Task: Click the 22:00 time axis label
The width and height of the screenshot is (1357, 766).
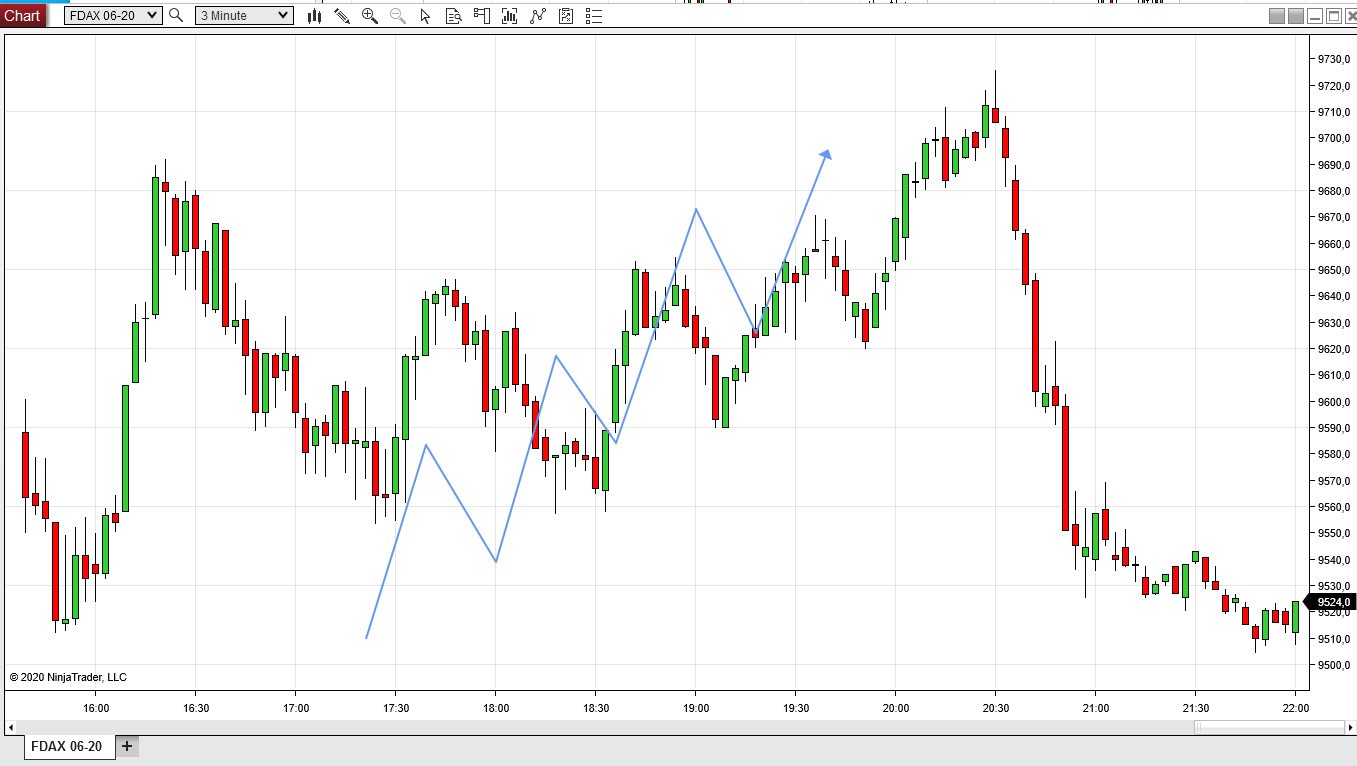Action: pos(1295,708)
